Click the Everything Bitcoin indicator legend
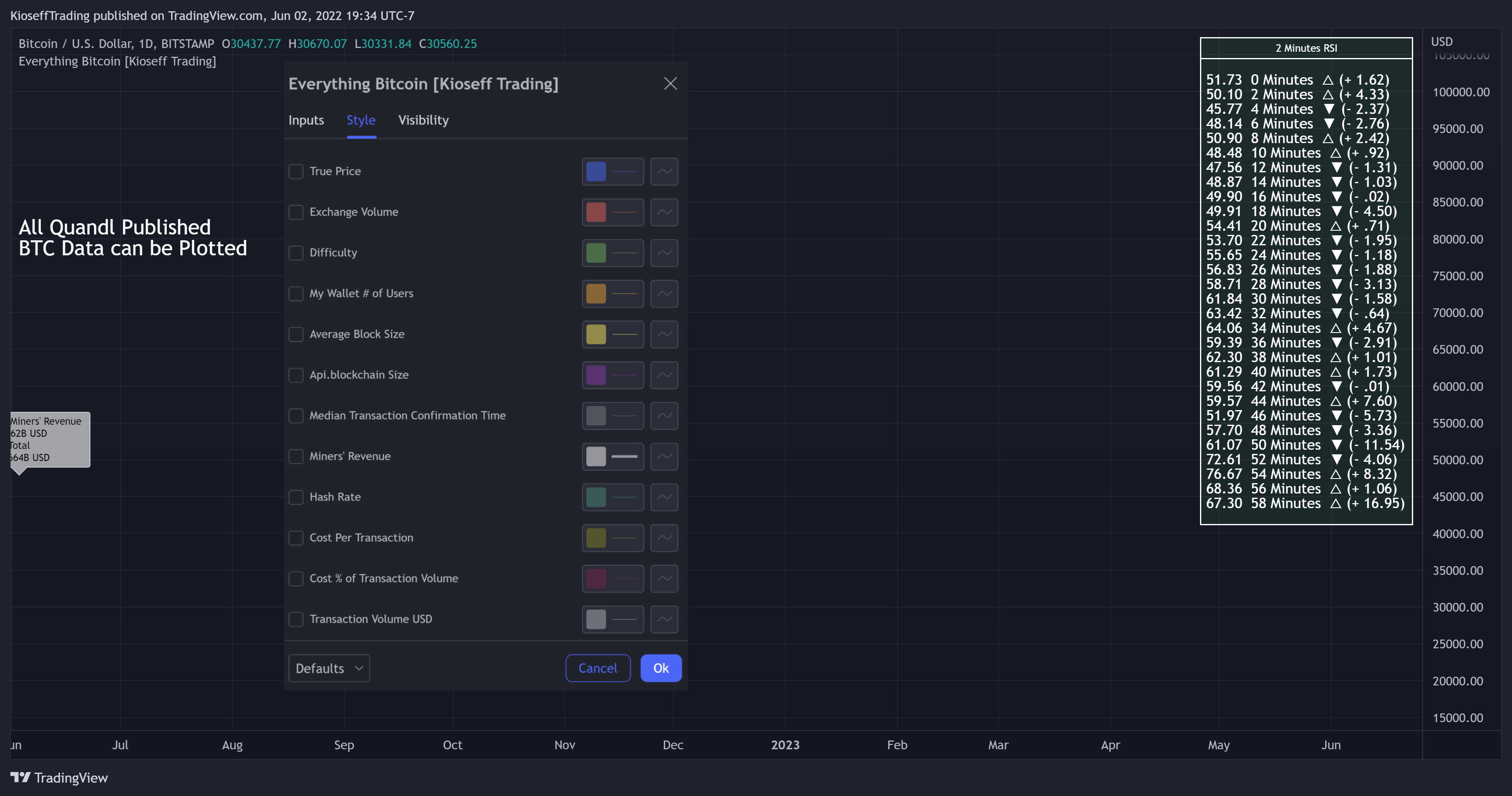1512x796 pixels. click(x=117, y=61)
